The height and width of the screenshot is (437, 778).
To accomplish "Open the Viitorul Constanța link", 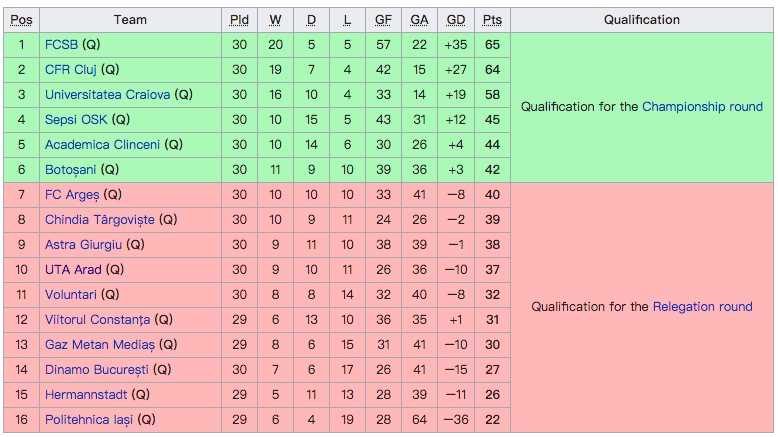I will point(97,320).
